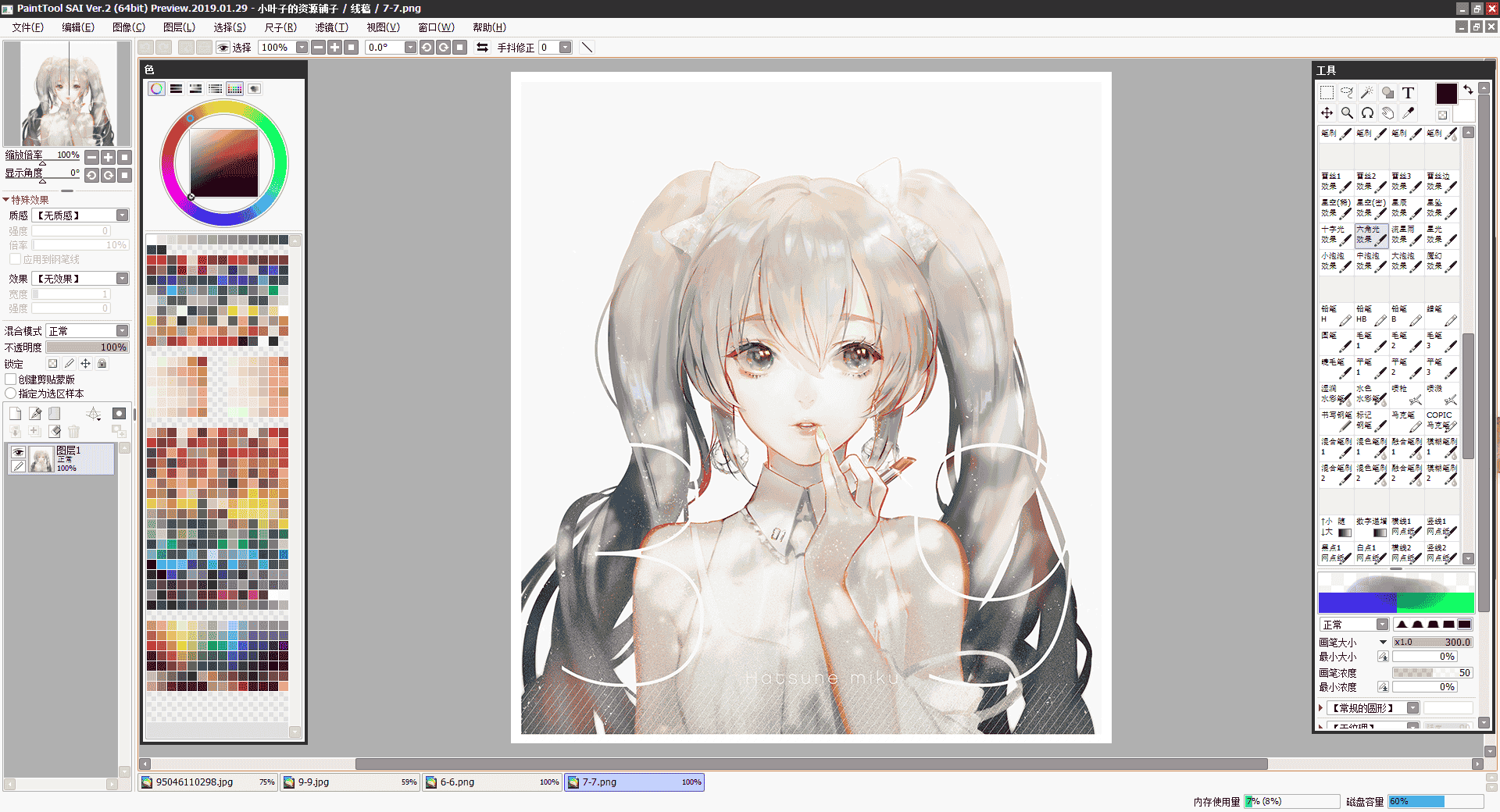Viewport: 1500px width, 812px height.
Task: Select the rectangular selection tool
Action: (x=1327, y=93)
